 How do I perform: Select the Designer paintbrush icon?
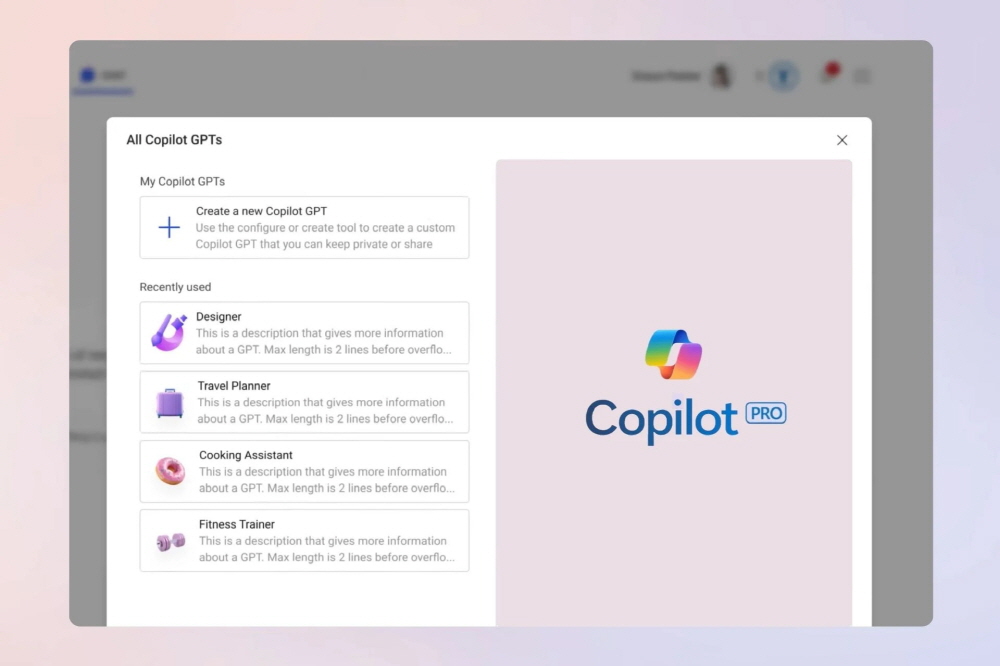[169, 332]
